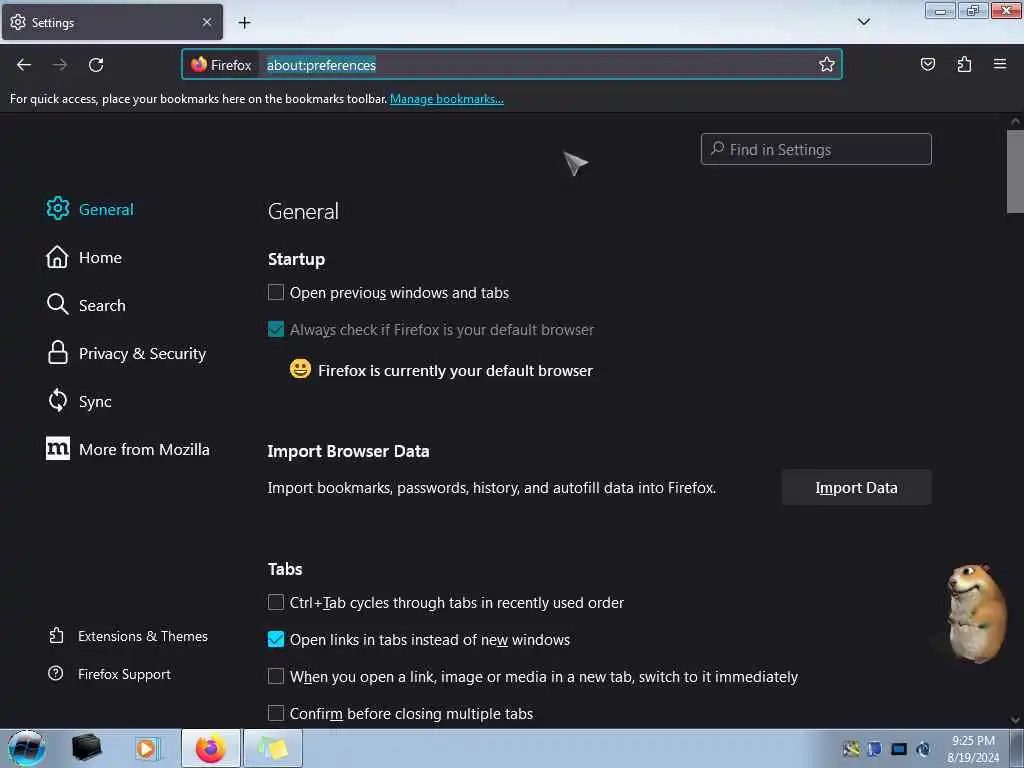Click the Mozilla 'm' logo icon
The width and height of the screenshot is (1024, 768).
point(57,449)
